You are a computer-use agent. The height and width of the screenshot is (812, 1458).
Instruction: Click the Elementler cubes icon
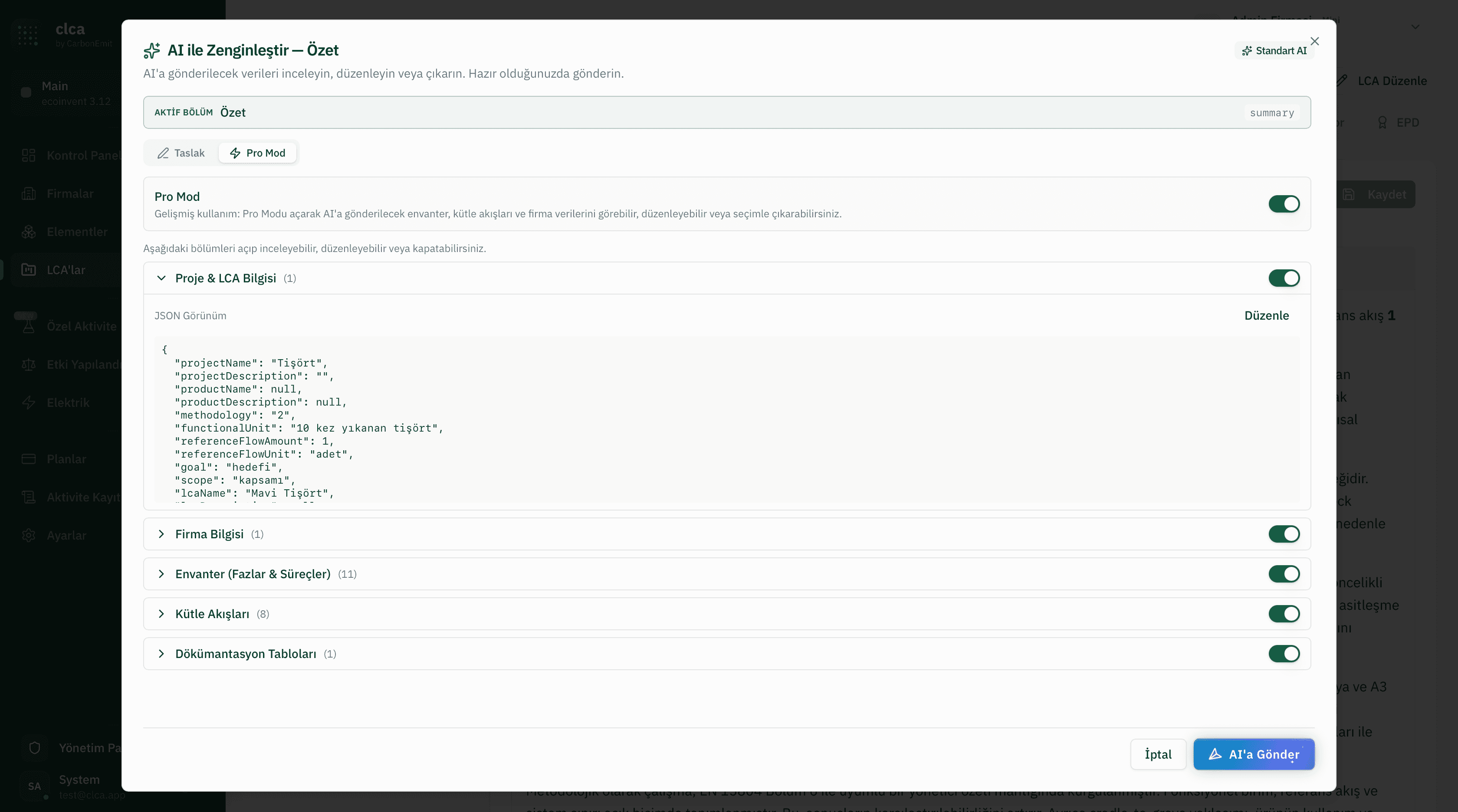28,232
